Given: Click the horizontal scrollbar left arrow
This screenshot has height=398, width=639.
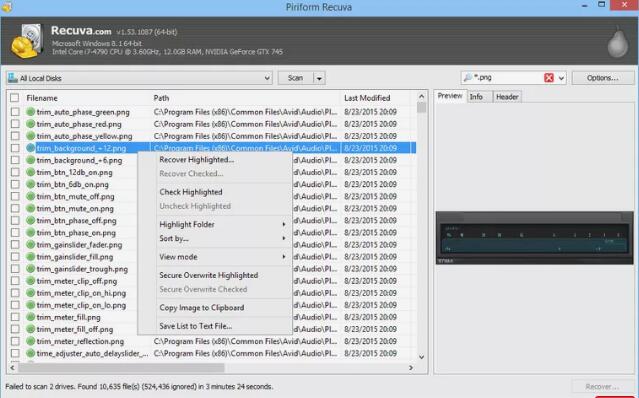Looking at the screenshot, I should (13, 367).
